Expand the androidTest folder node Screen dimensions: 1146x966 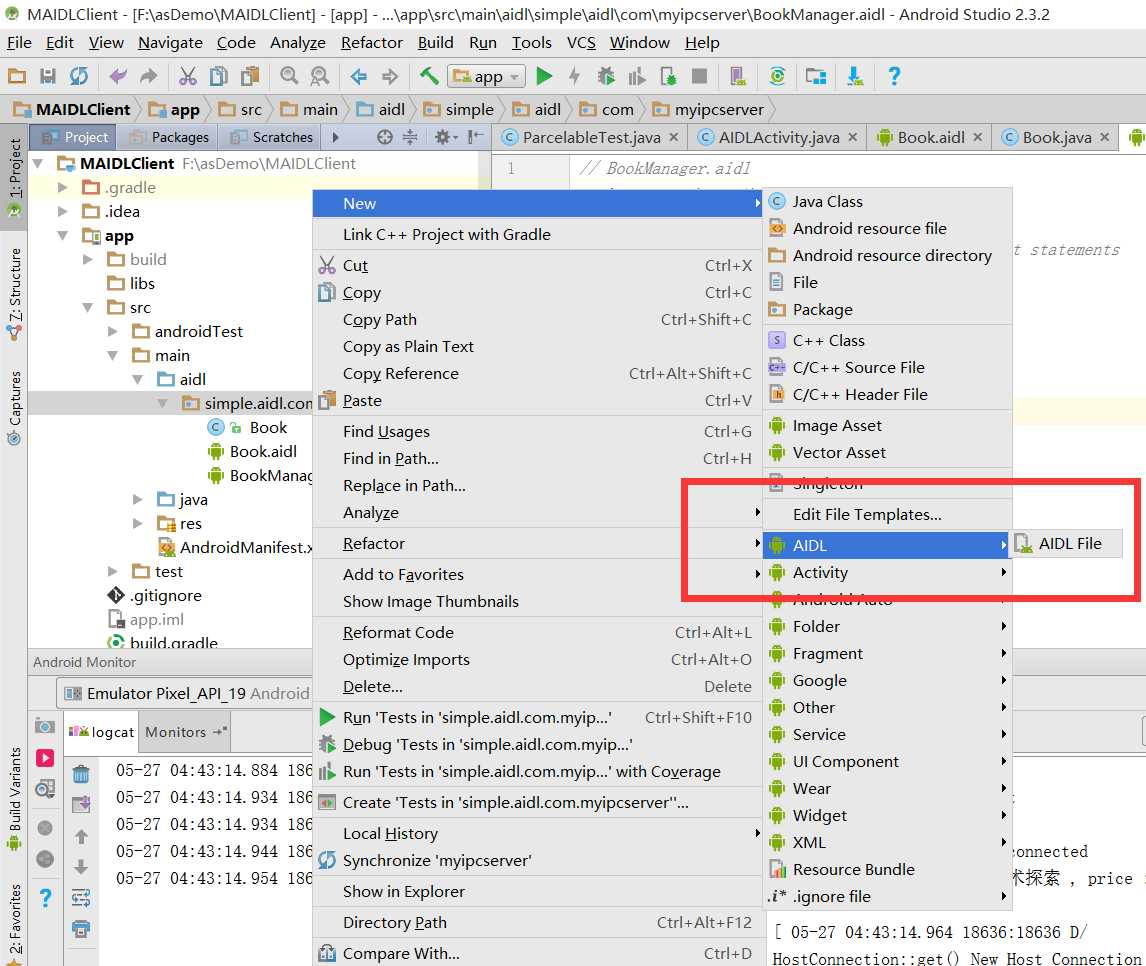[113, 331]
